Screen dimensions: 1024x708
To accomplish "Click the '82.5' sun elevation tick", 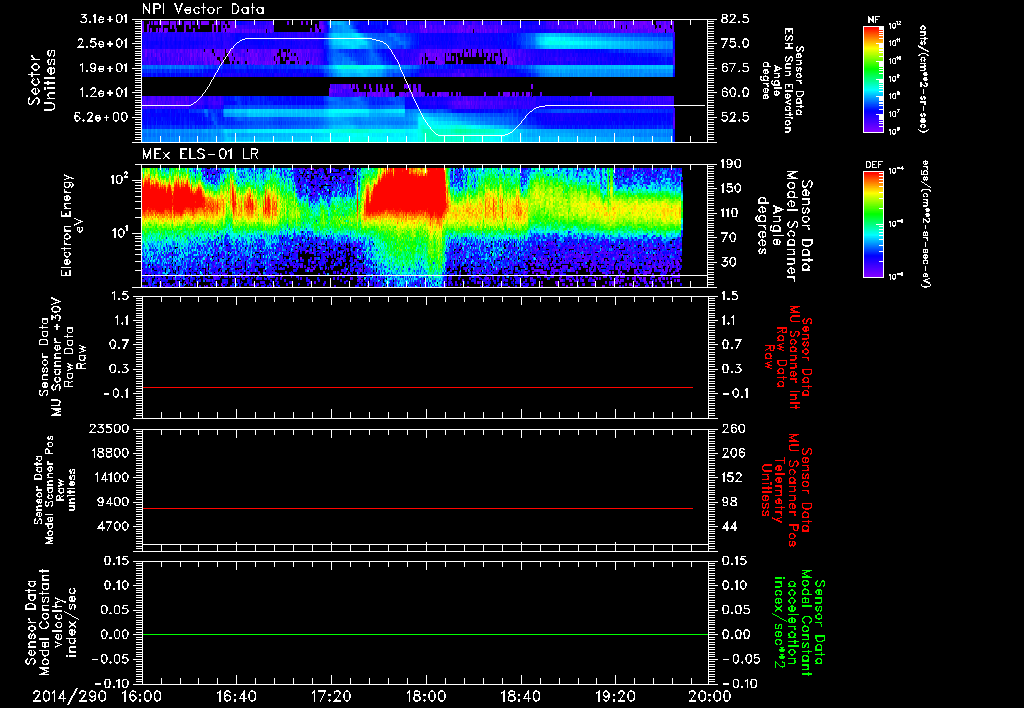I will 735,19.
